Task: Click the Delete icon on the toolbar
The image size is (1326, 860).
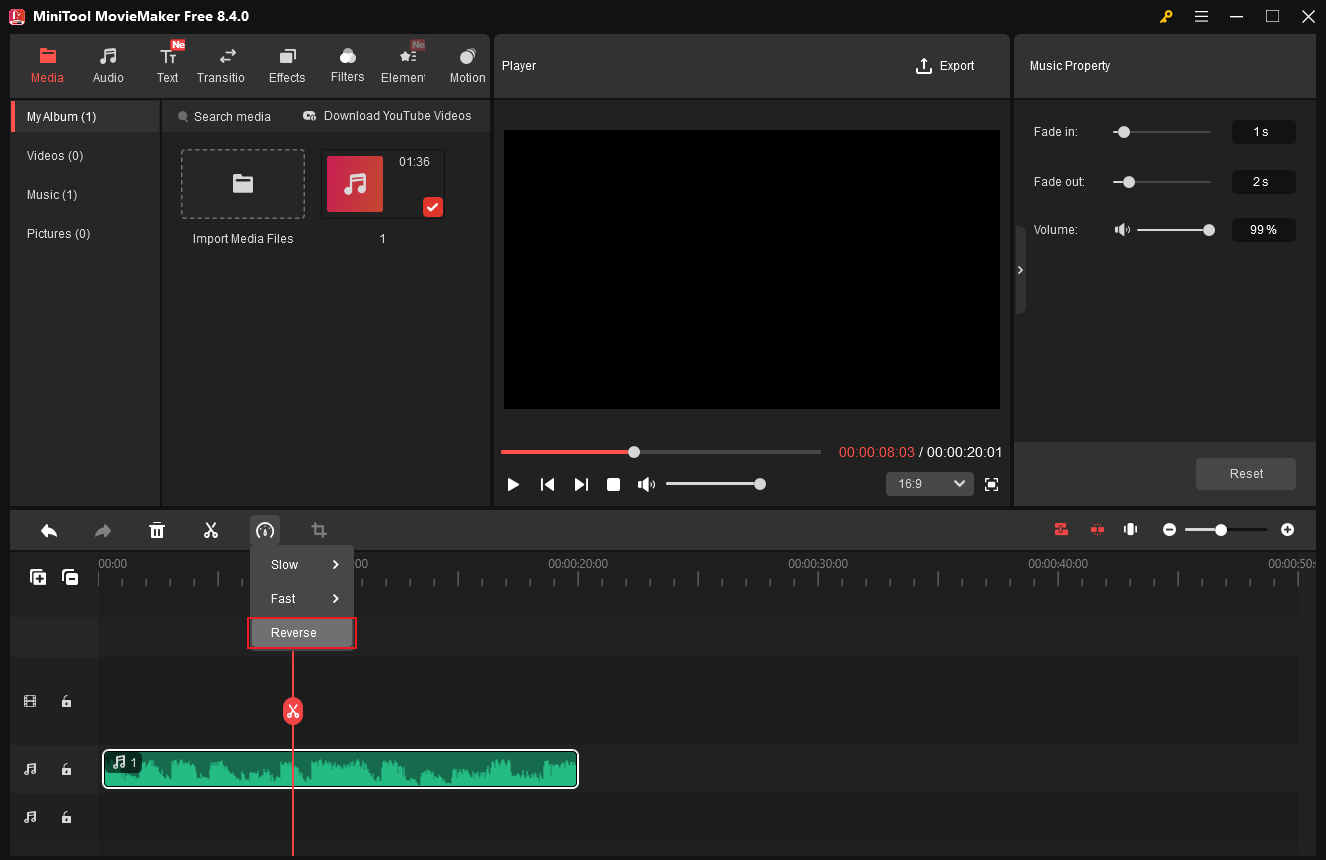Action: [x=157, y=530]
